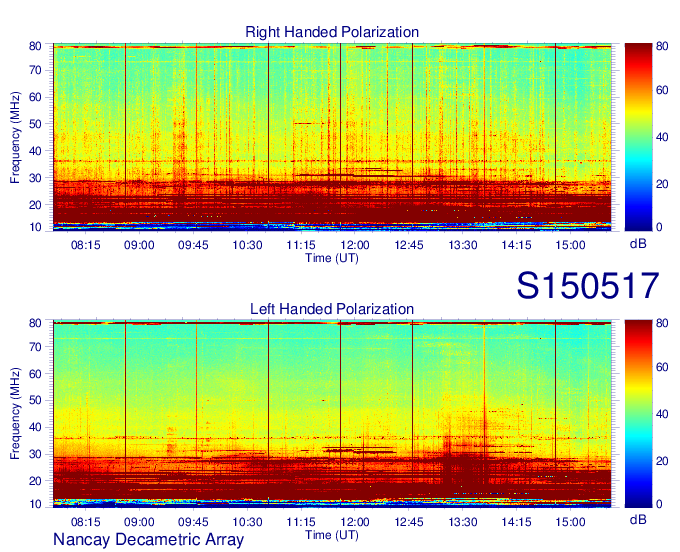Click the 10:30 time tick of the Right Handed plot

247,245
